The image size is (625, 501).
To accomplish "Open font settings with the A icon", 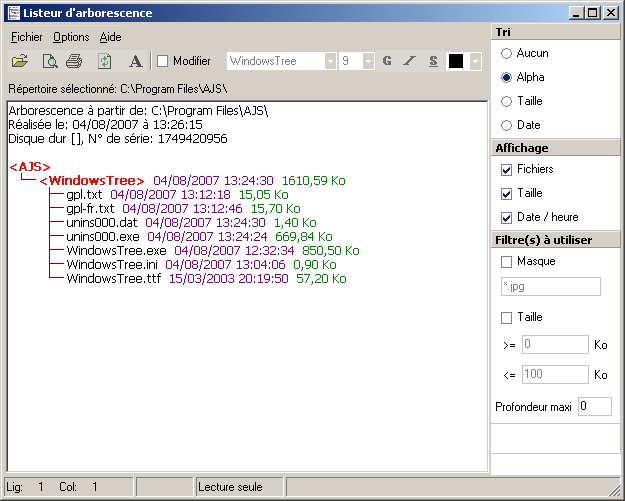I will coord(135,61).
